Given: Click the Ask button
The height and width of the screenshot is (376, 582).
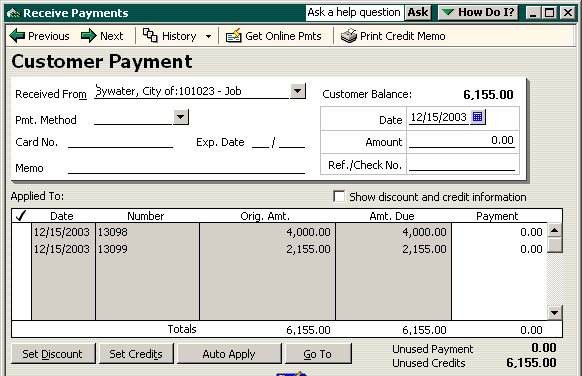Looking at the screenshot, I should point(418,13).
